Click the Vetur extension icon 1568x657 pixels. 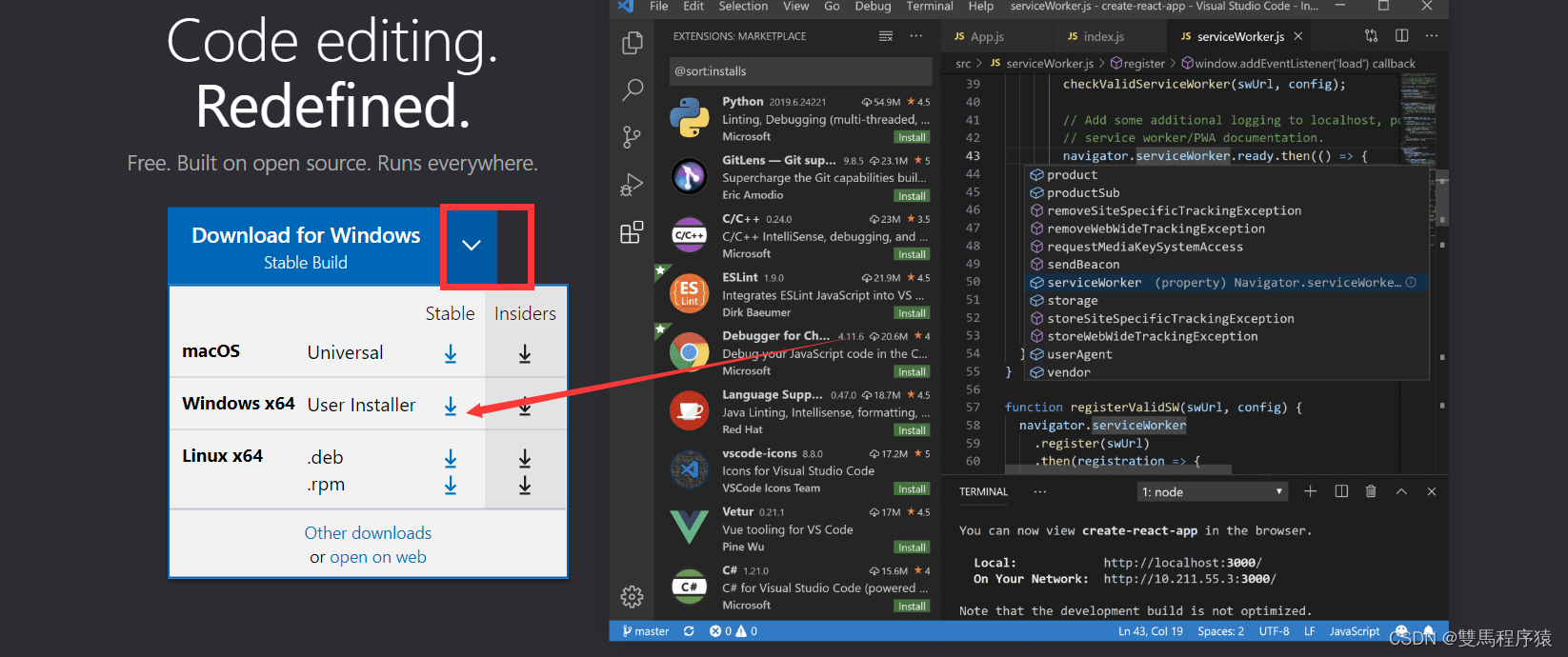point(689,528)
